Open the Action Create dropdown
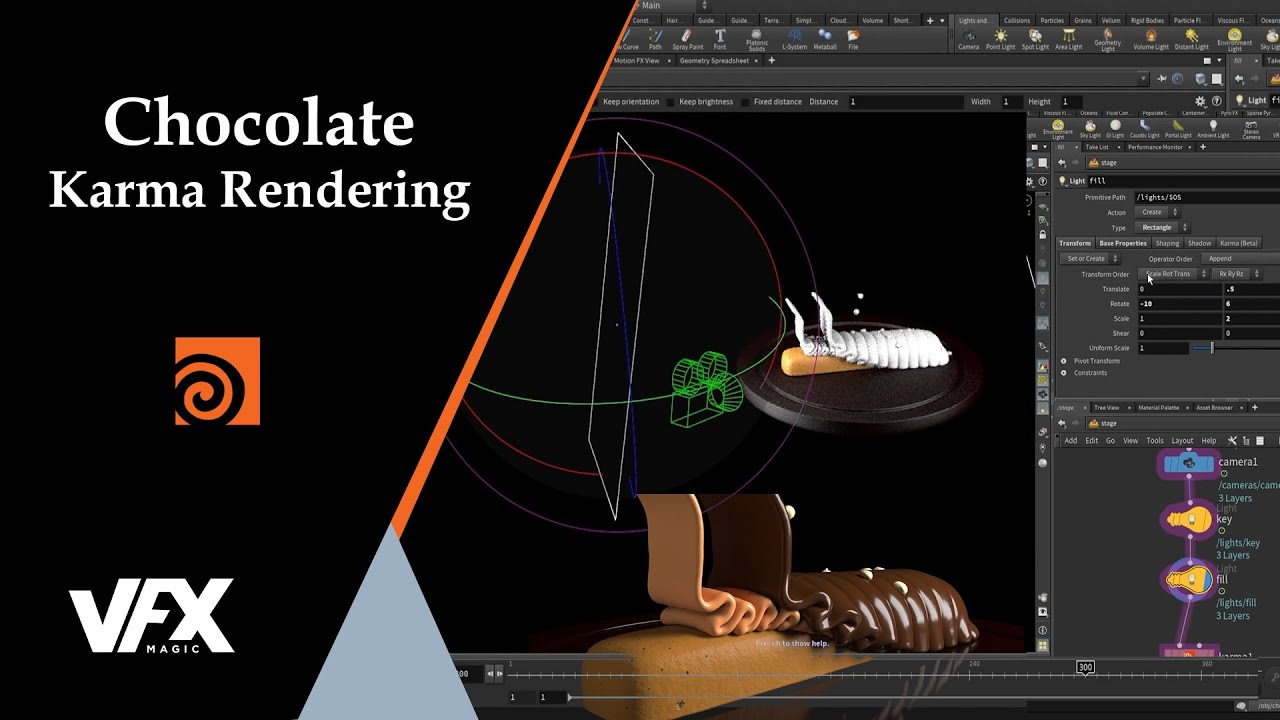The height and width of the screenshot is (720, 1280). (x=1159, y=212)
